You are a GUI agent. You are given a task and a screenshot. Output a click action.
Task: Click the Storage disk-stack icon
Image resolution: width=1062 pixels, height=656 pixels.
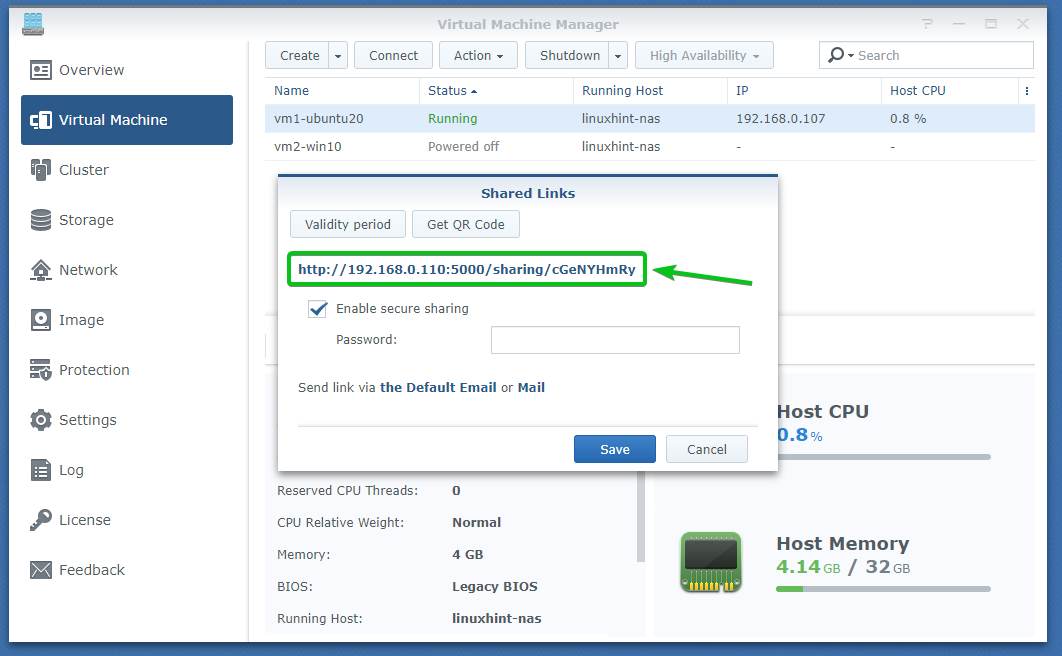pyautogui.click(x=41, y=220)
